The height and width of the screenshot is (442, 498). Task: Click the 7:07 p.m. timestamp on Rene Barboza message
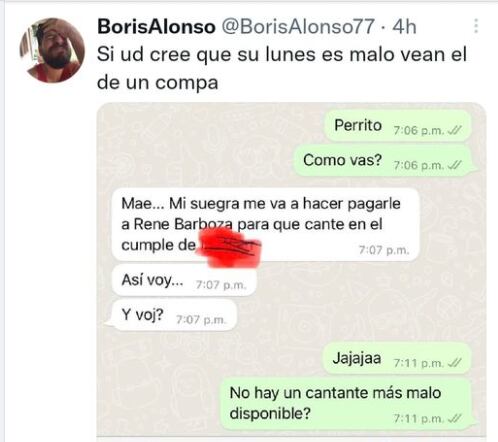(x=384, y=250)
